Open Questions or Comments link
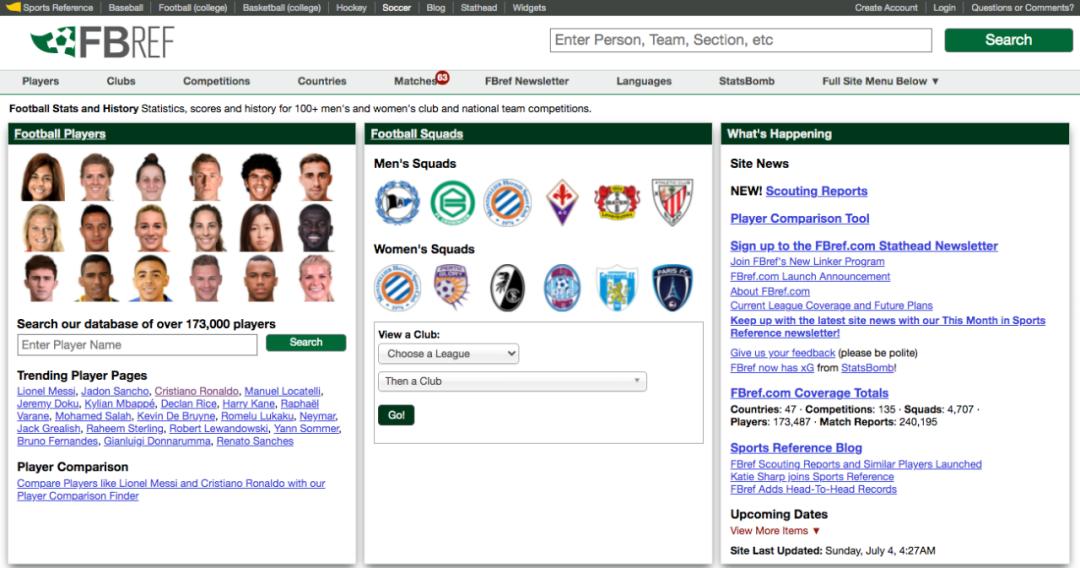 click(x=1022, y=8)
